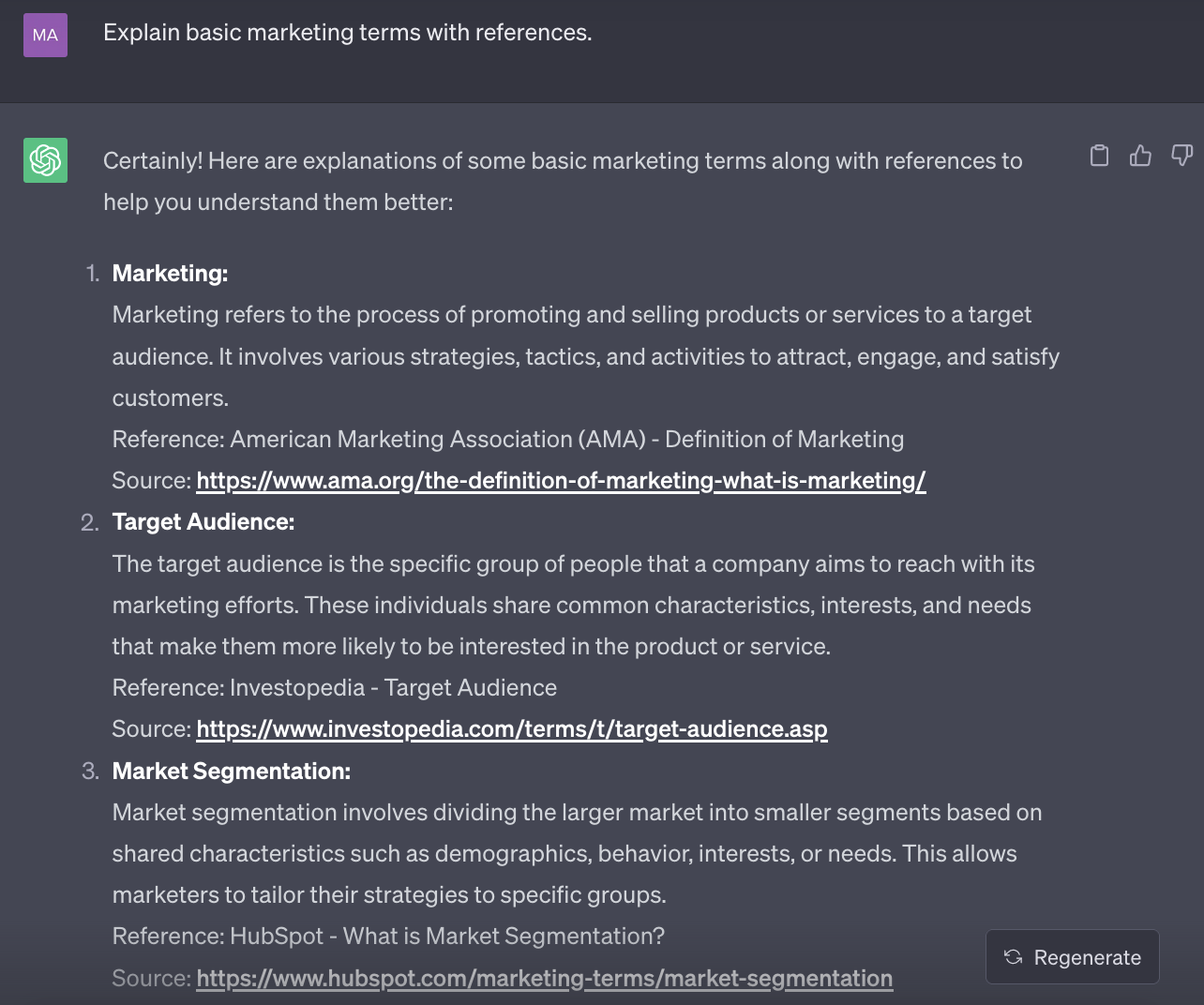Image resolution: width=1204 pixels, height=1005 pixels.
Task: Click the bold "Target Audience:" heading
Action: point(203,522)
